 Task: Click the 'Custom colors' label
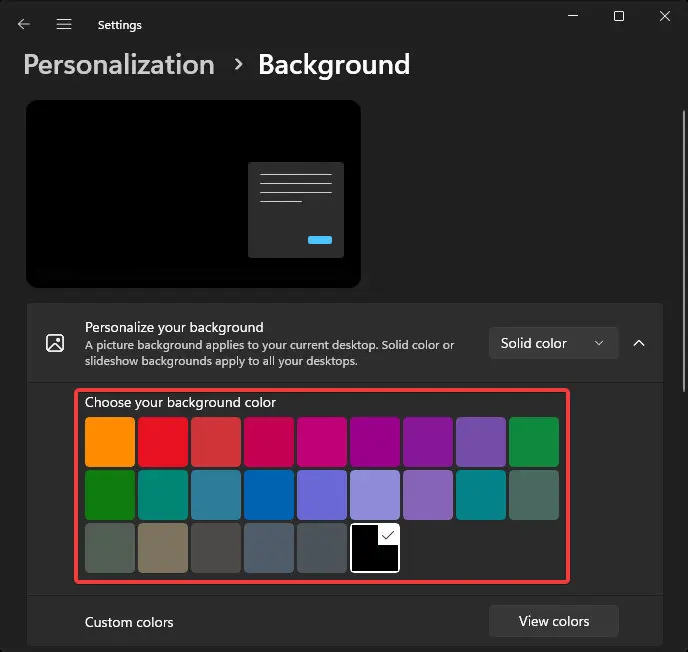129,622
